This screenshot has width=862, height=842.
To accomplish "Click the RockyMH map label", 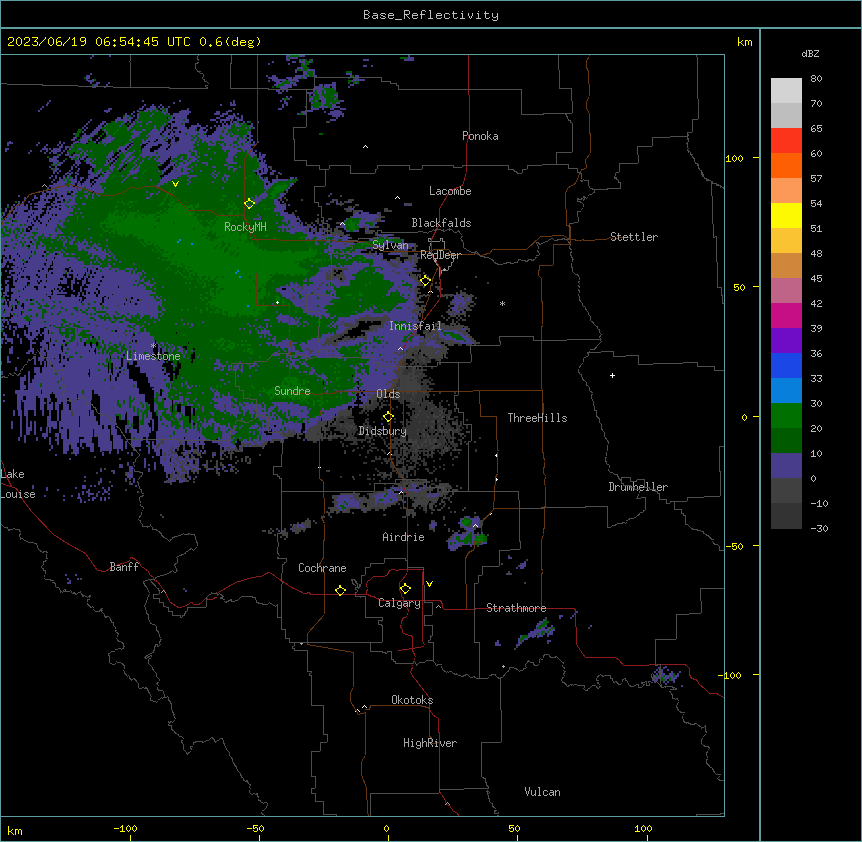I will pyautogui.click(x=245, y=227).
